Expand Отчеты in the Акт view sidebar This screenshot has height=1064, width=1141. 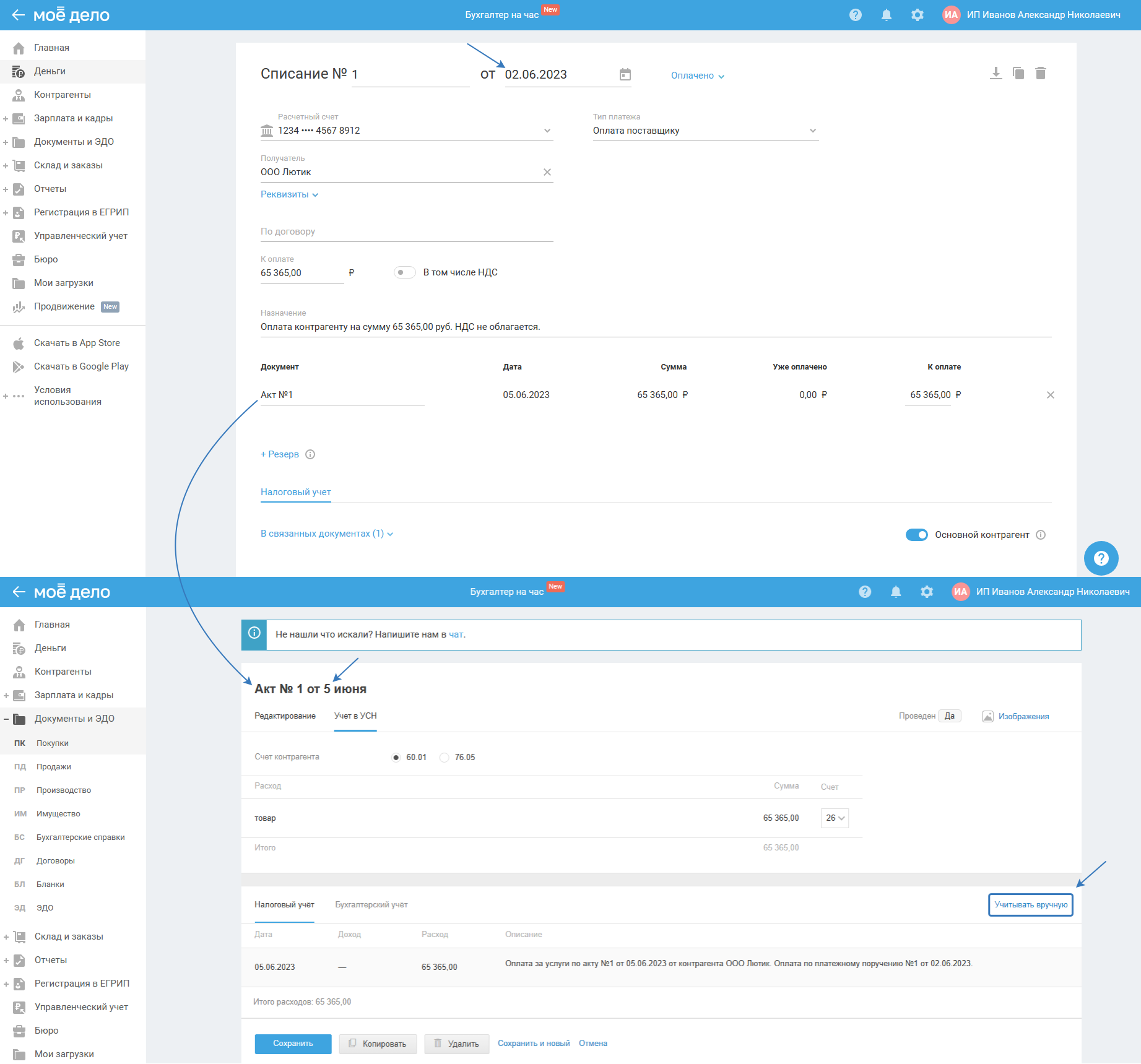click(x=6, y=960)
